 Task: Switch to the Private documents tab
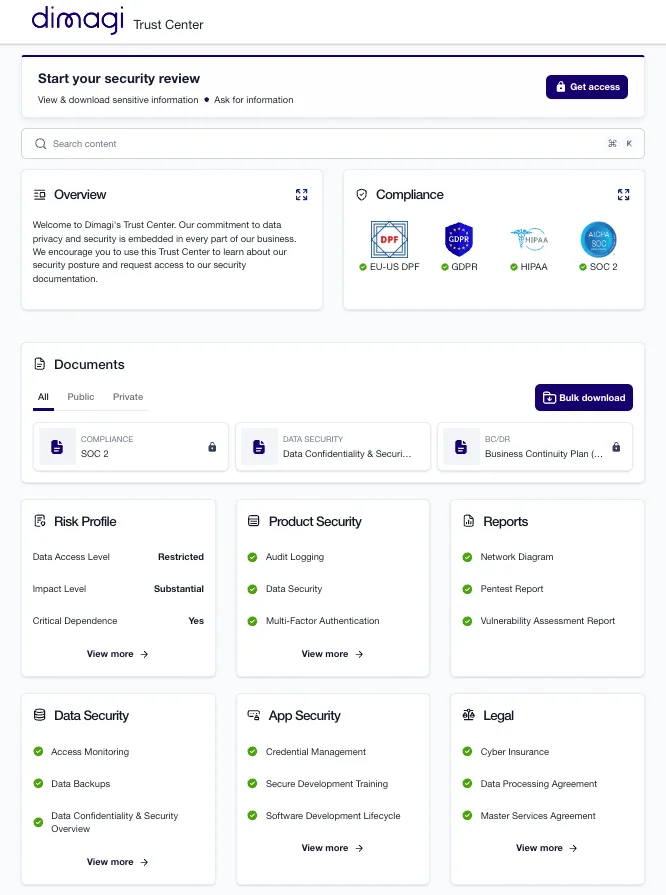[128, 397]
